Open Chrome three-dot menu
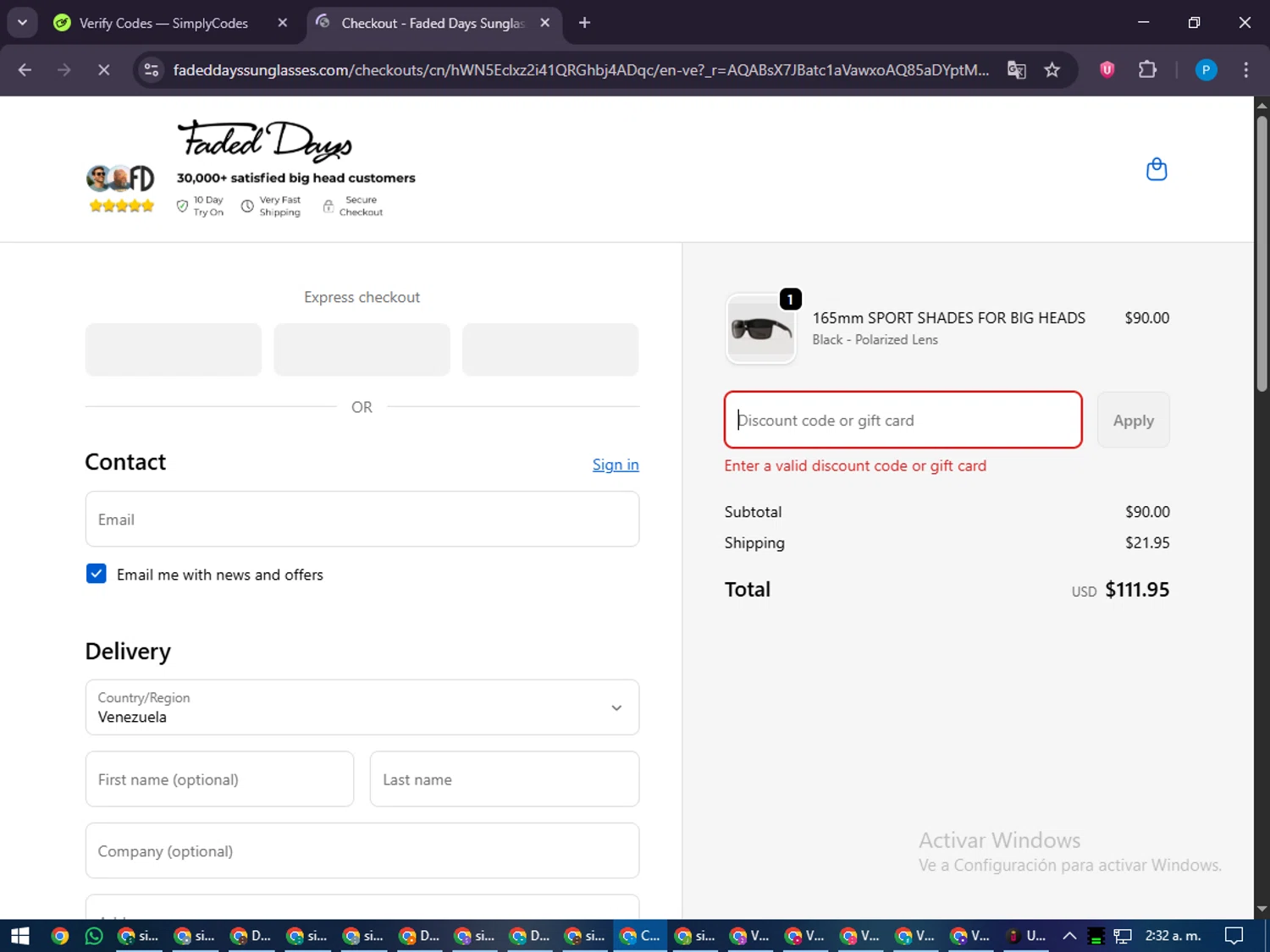 click(1245, 70)
